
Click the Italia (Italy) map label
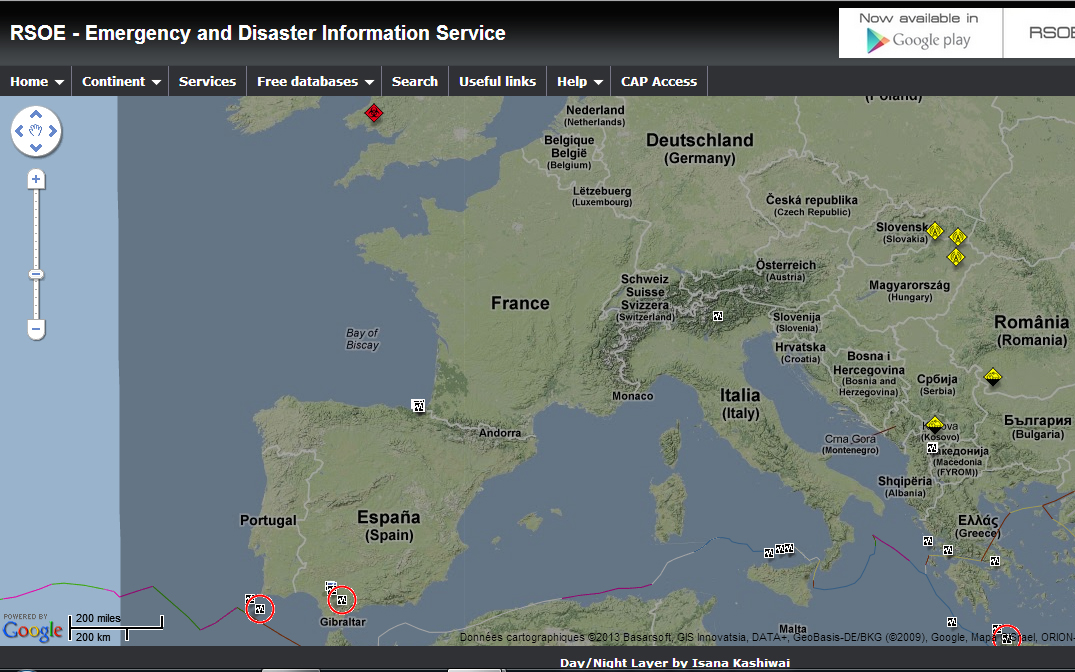tap(740, 403)
